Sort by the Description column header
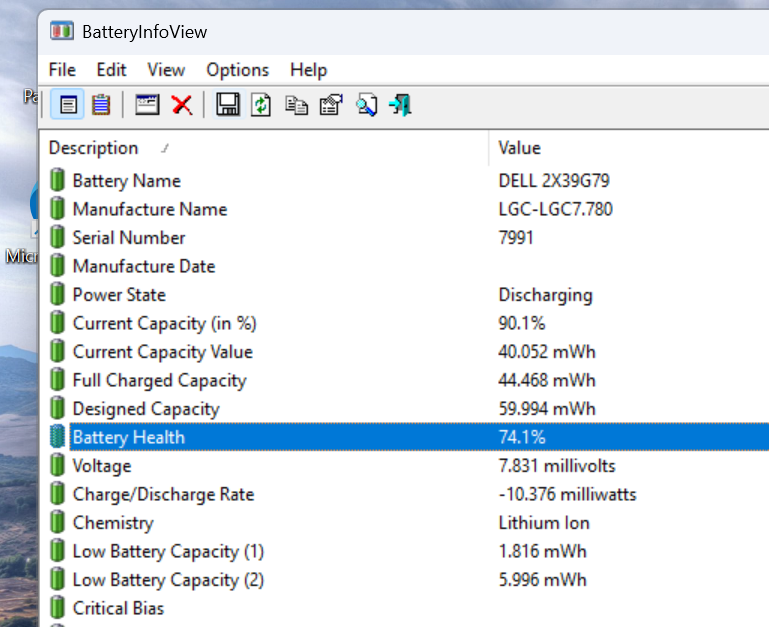The width and height of the screenshot is (769, 627). 265,148
